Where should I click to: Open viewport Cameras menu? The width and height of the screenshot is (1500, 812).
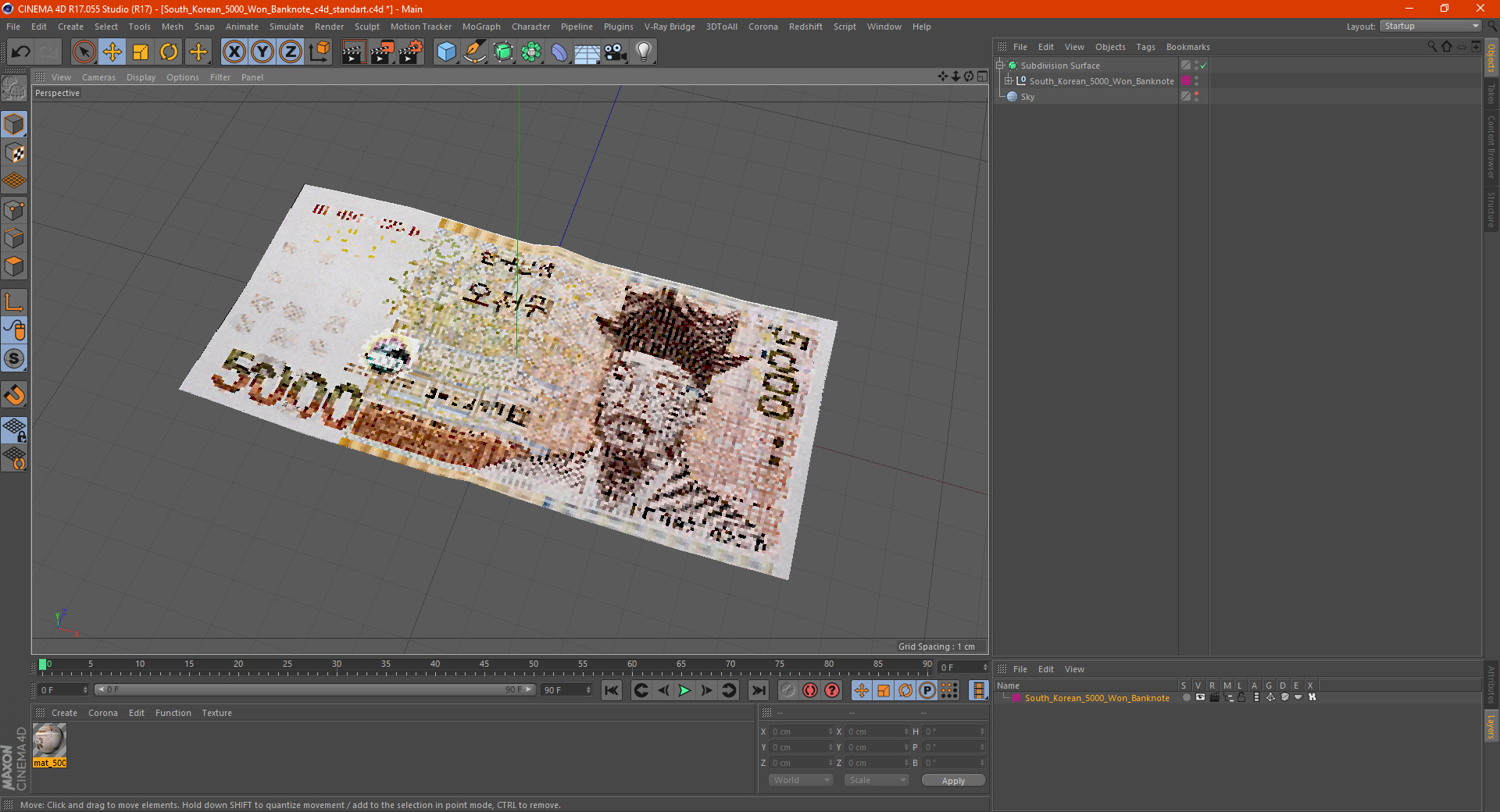point(98,77)
